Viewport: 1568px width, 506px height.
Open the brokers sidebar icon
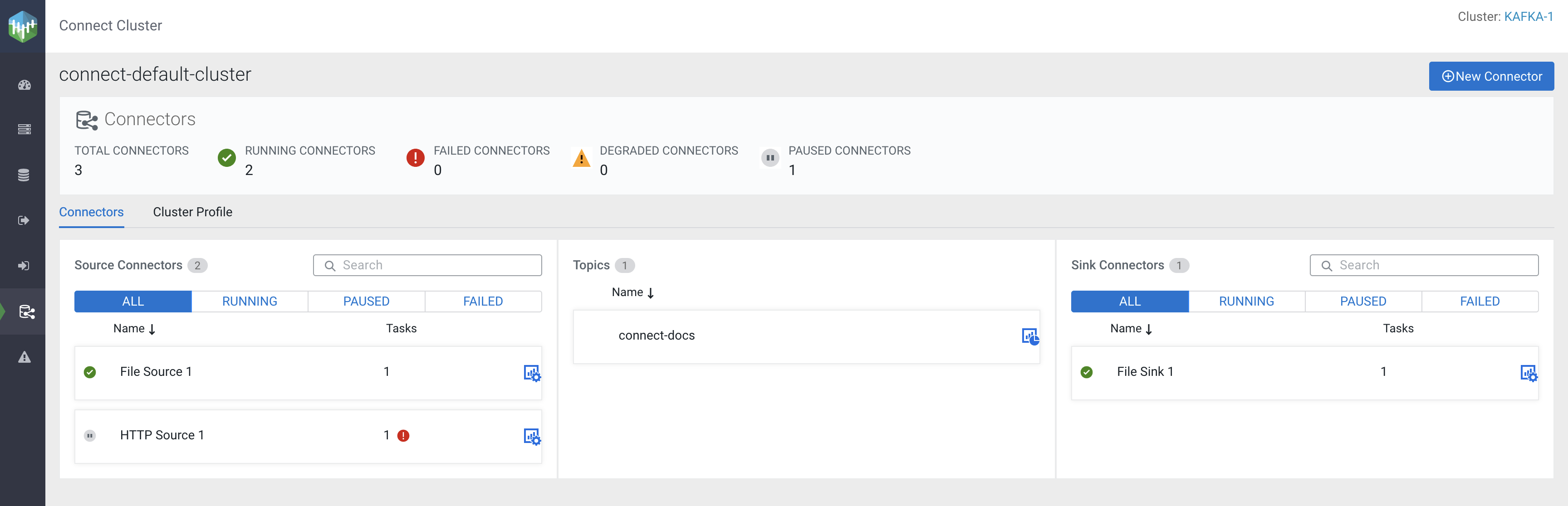[24, 129]
